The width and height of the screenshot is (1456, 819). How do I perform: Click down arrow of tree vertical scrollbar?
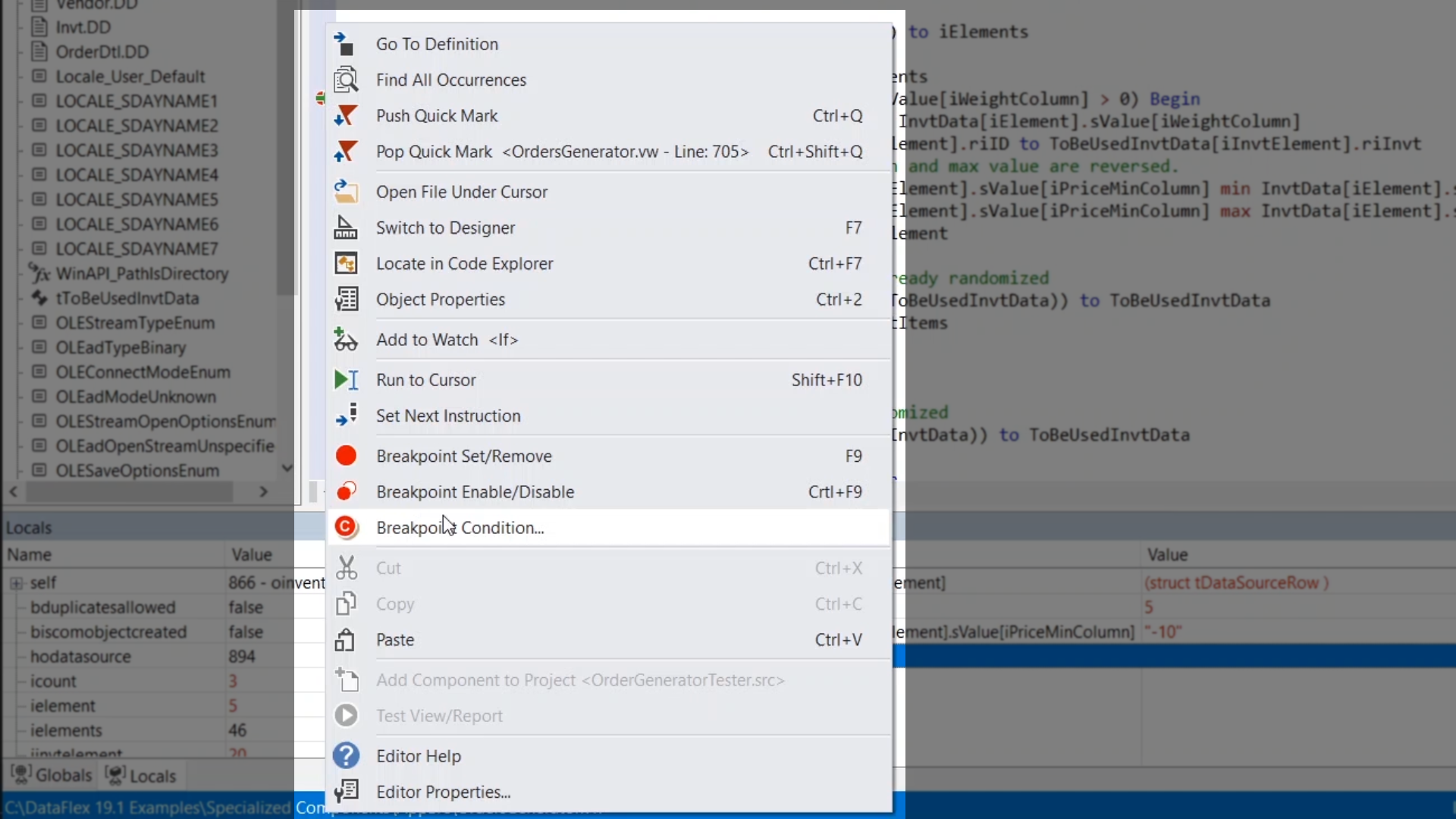point(287,468)
